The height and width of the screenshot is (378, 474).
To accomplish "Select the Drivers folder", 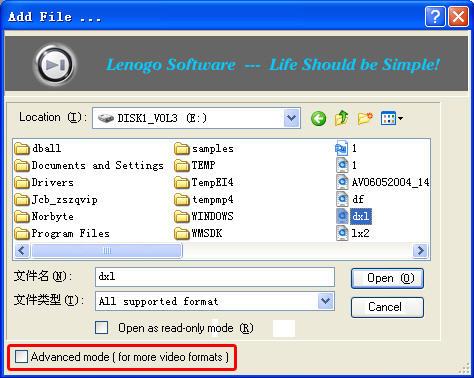I will point(44,182).
